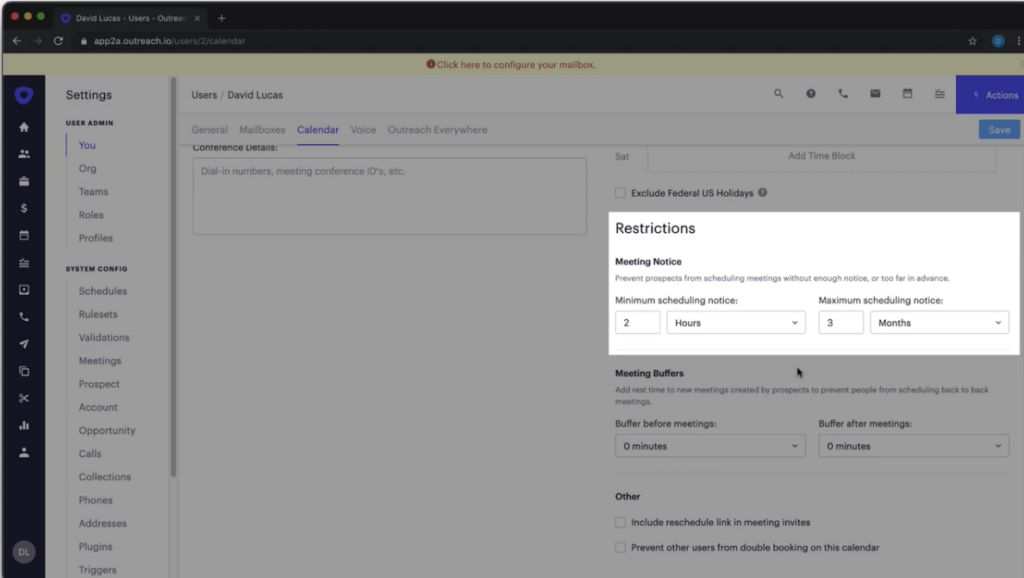Check Prevent other users from double booking
This screenshot has width=1024, height=578.
pos(620,547)
